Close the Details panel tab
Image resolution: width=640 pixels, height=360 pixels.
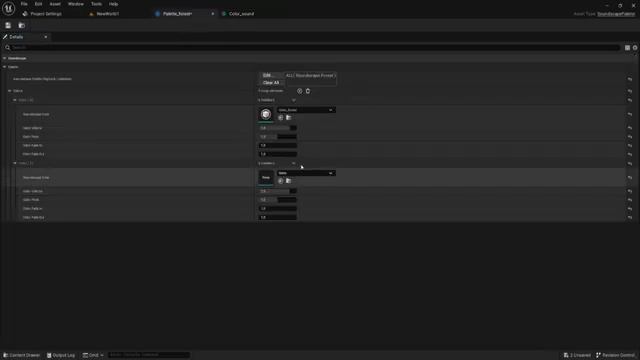46,37
